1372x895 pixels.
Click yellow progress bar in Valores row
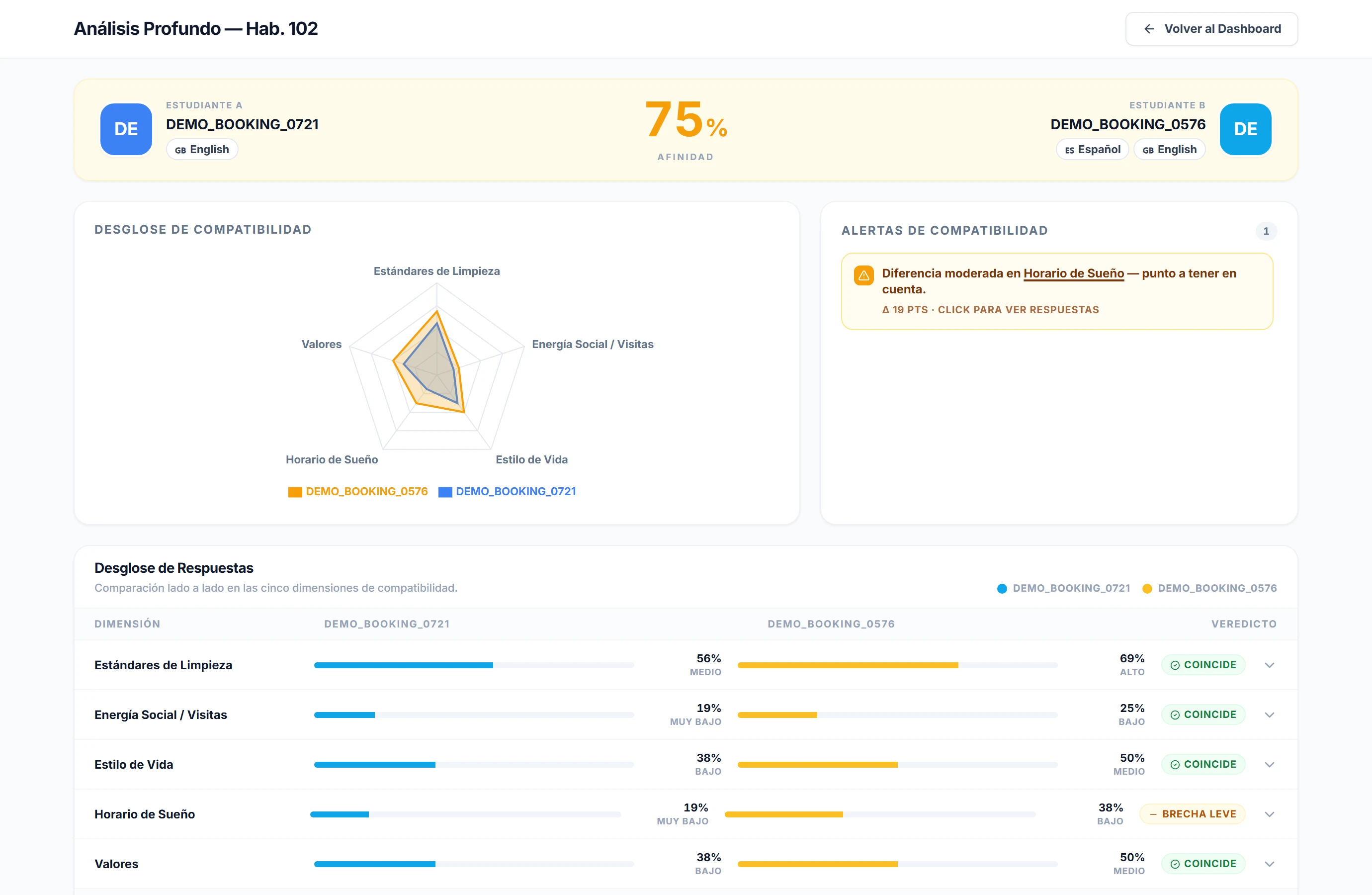pos(898,864)
